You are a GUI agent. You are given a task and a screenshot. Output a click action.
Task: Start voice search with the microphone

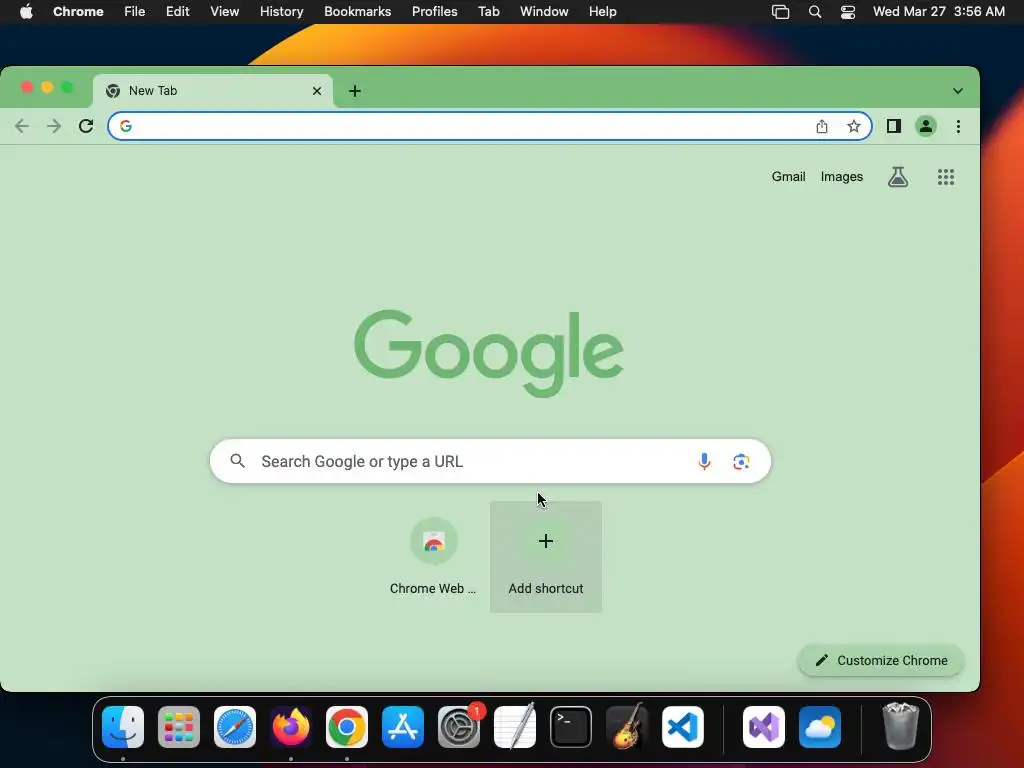click(704, 462)
